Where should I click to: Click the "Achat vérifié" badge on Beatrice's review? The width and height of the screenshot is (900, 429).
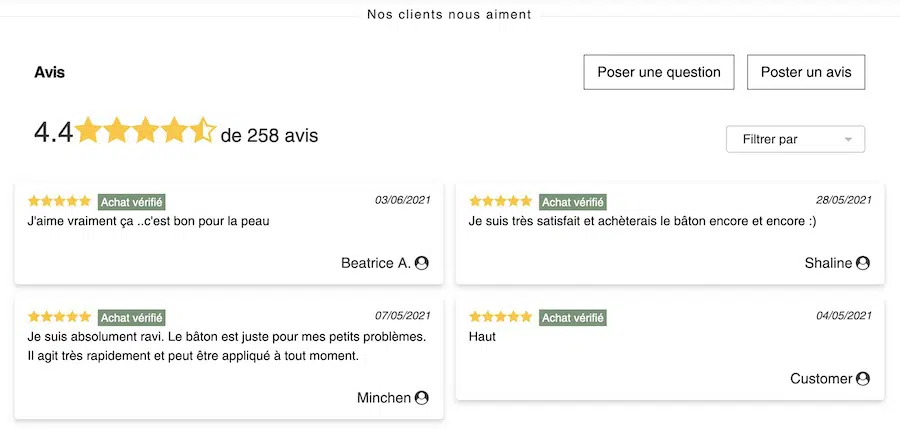coord(131,202)
